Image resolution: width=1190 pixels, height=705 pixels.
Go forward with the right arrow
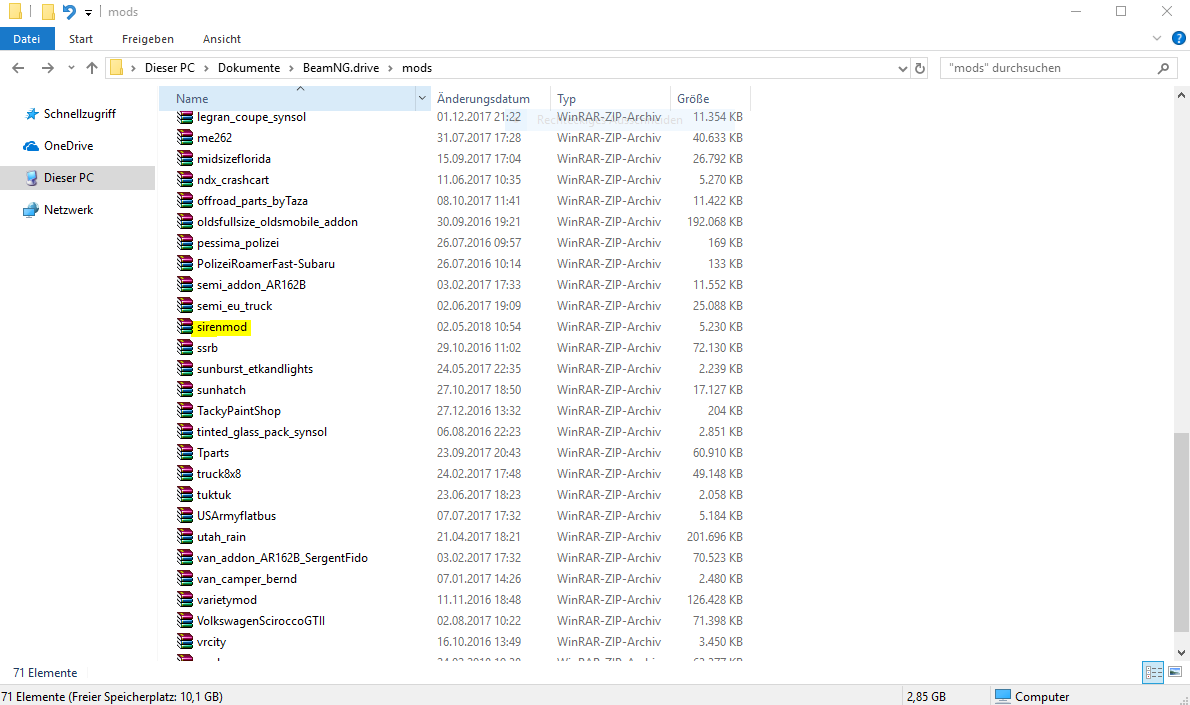(x=47, y=68)
